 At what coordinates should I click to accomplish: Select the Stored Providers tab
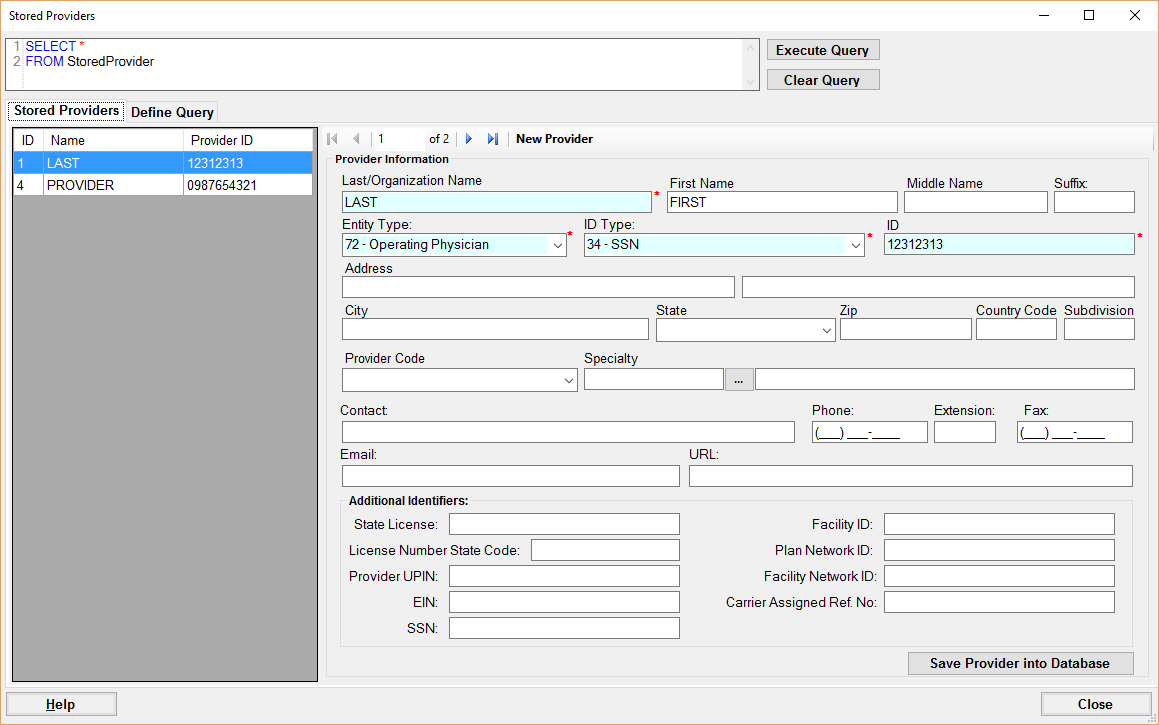tap(67, 111)
